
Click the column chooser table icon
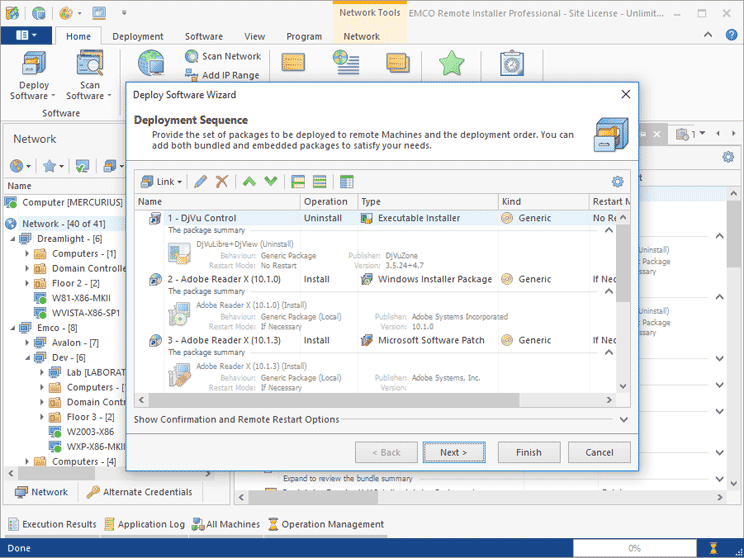tap(347, 181)
